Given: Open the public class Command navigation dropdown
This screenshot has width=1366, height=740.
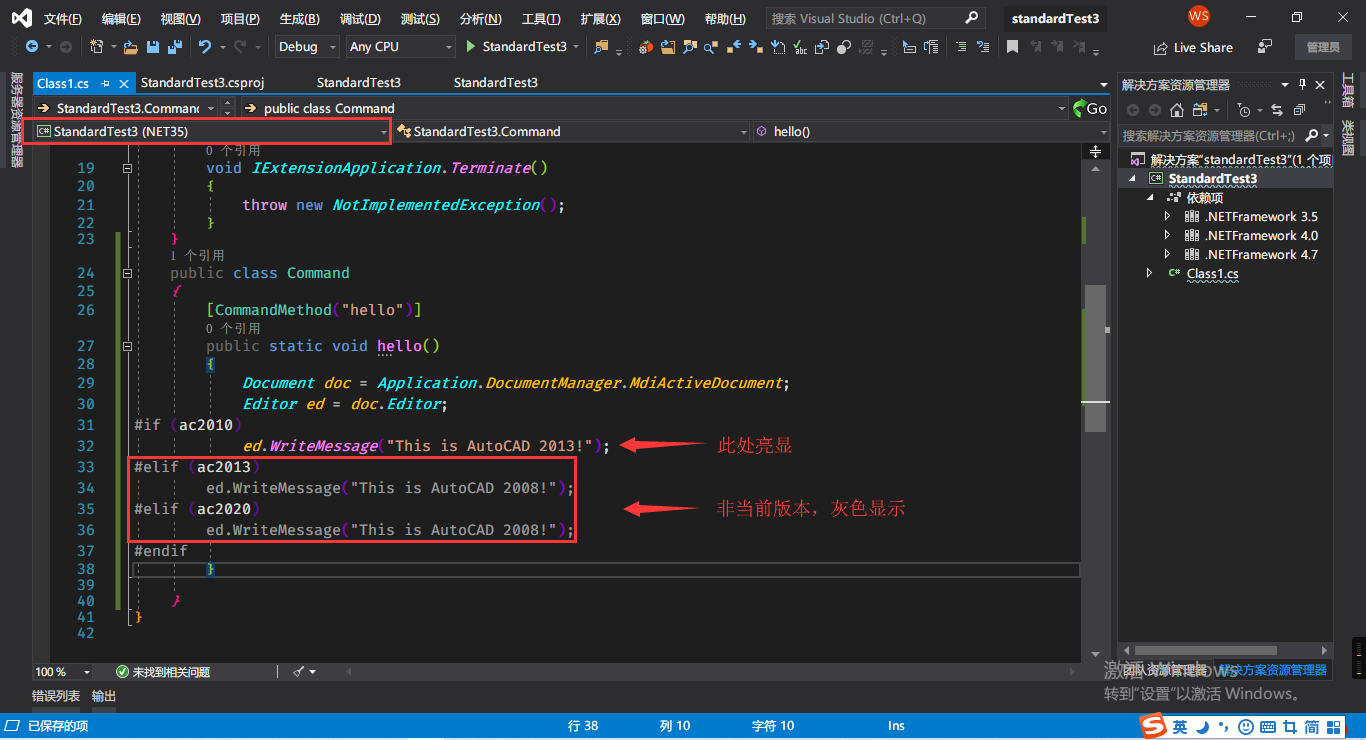Looking at the screenshot, I should coord(654,108).
